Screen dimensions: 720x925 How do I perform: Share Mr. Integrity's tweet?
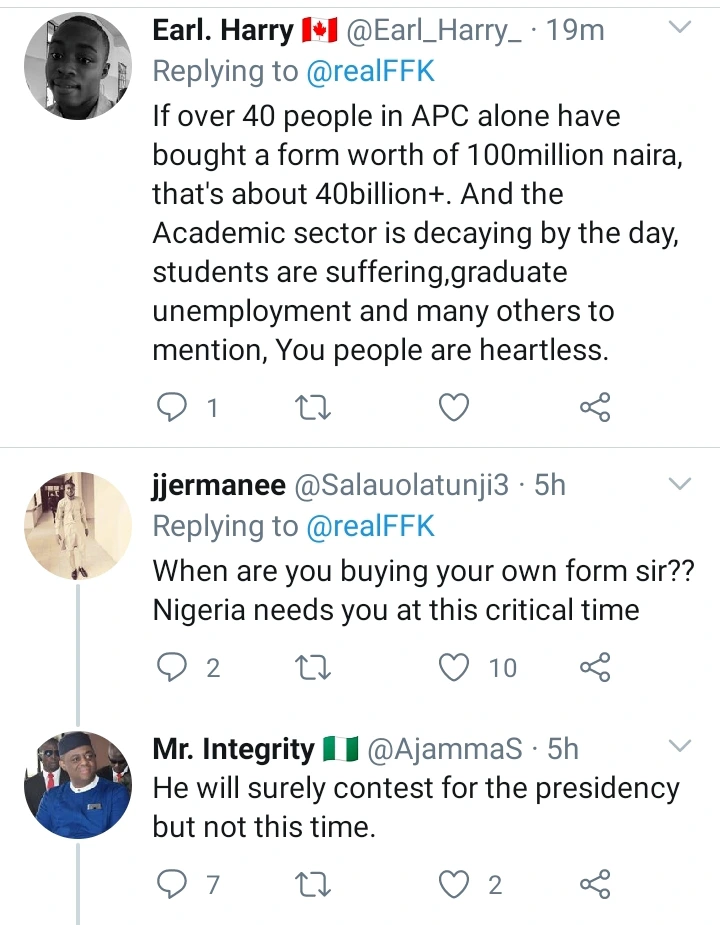coord(595,884)
